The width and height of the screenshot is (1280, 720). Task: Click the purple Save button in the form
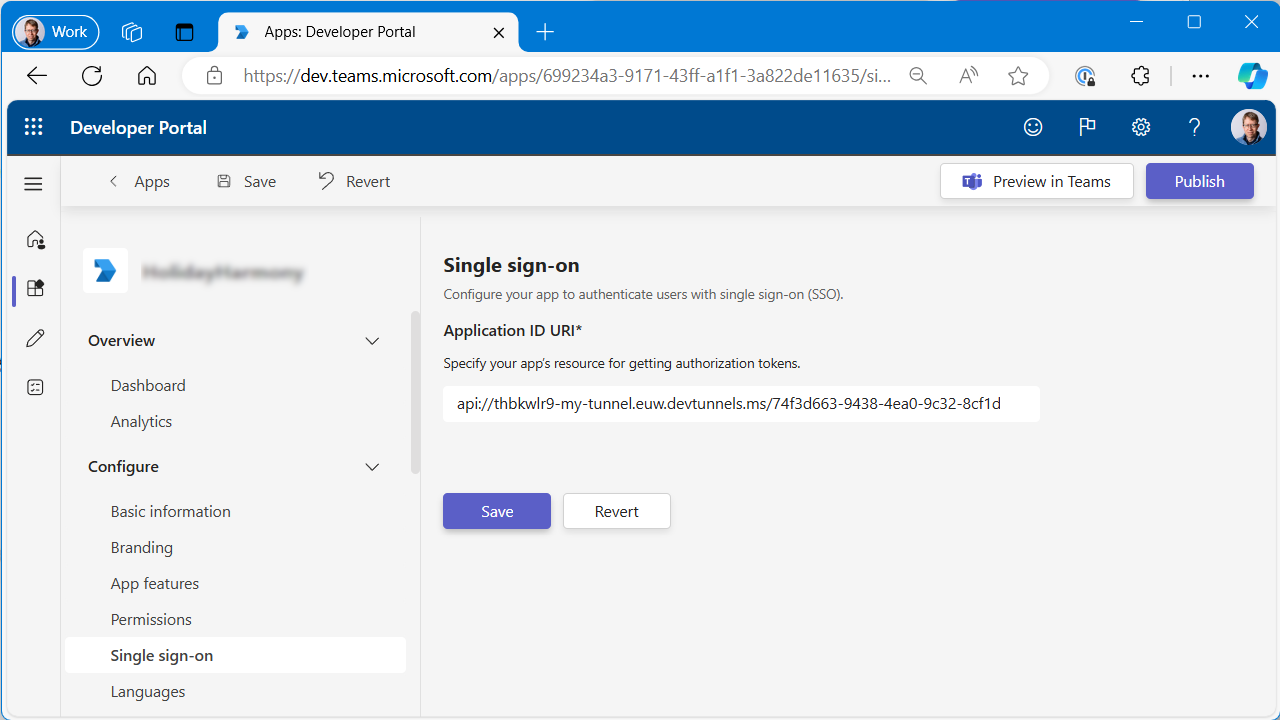click(497, 511)
